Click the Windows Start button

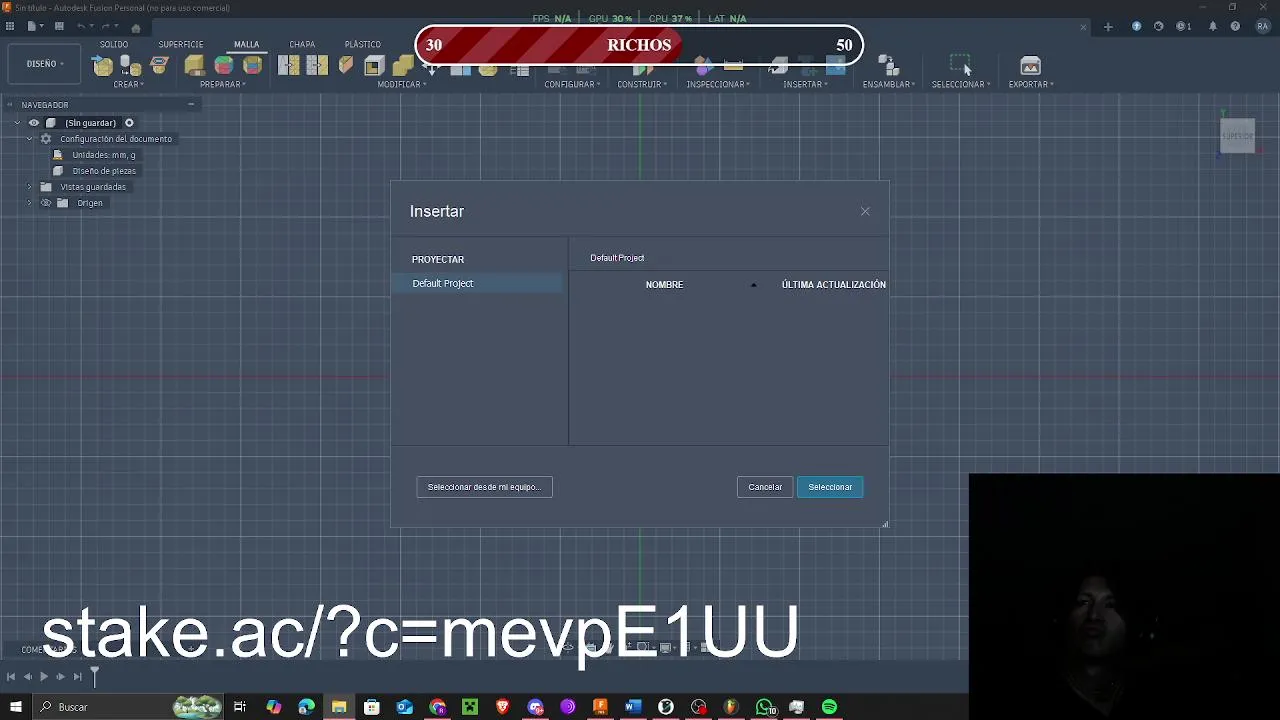pos(16,707)
